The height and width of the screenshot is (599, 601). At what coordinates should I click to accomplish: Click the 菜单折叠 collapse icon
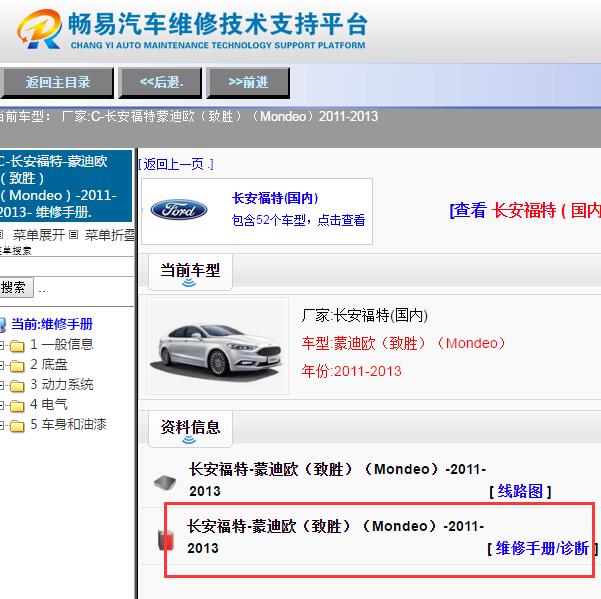74,235
